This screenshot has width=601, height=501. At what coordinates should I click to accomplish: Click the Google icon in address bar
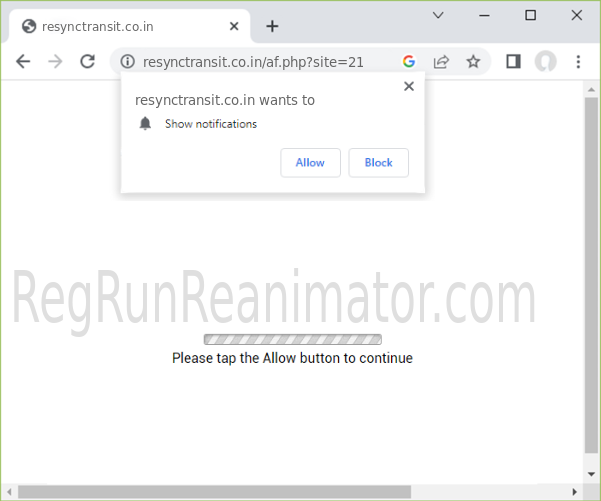tap(409, 62)
